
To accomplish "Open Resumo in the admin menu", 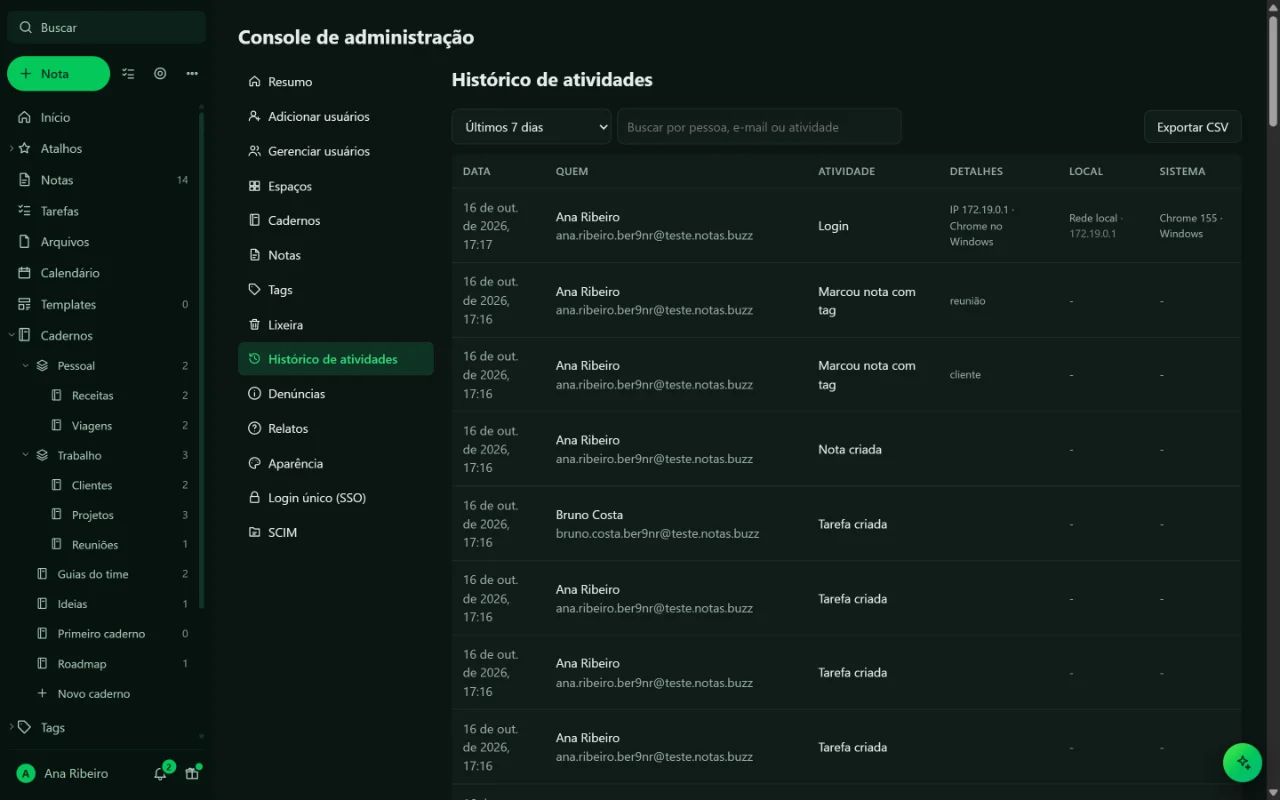I will click(x=335, y=82).
